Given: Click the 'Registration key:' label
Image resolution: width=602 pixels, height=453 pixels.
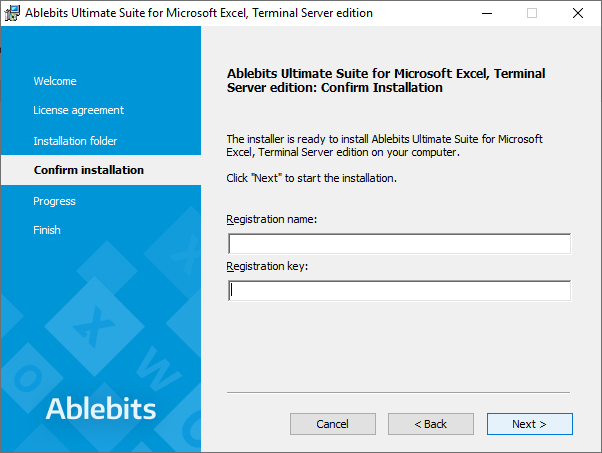Looking at the screenshot, I should pos(267,266).
